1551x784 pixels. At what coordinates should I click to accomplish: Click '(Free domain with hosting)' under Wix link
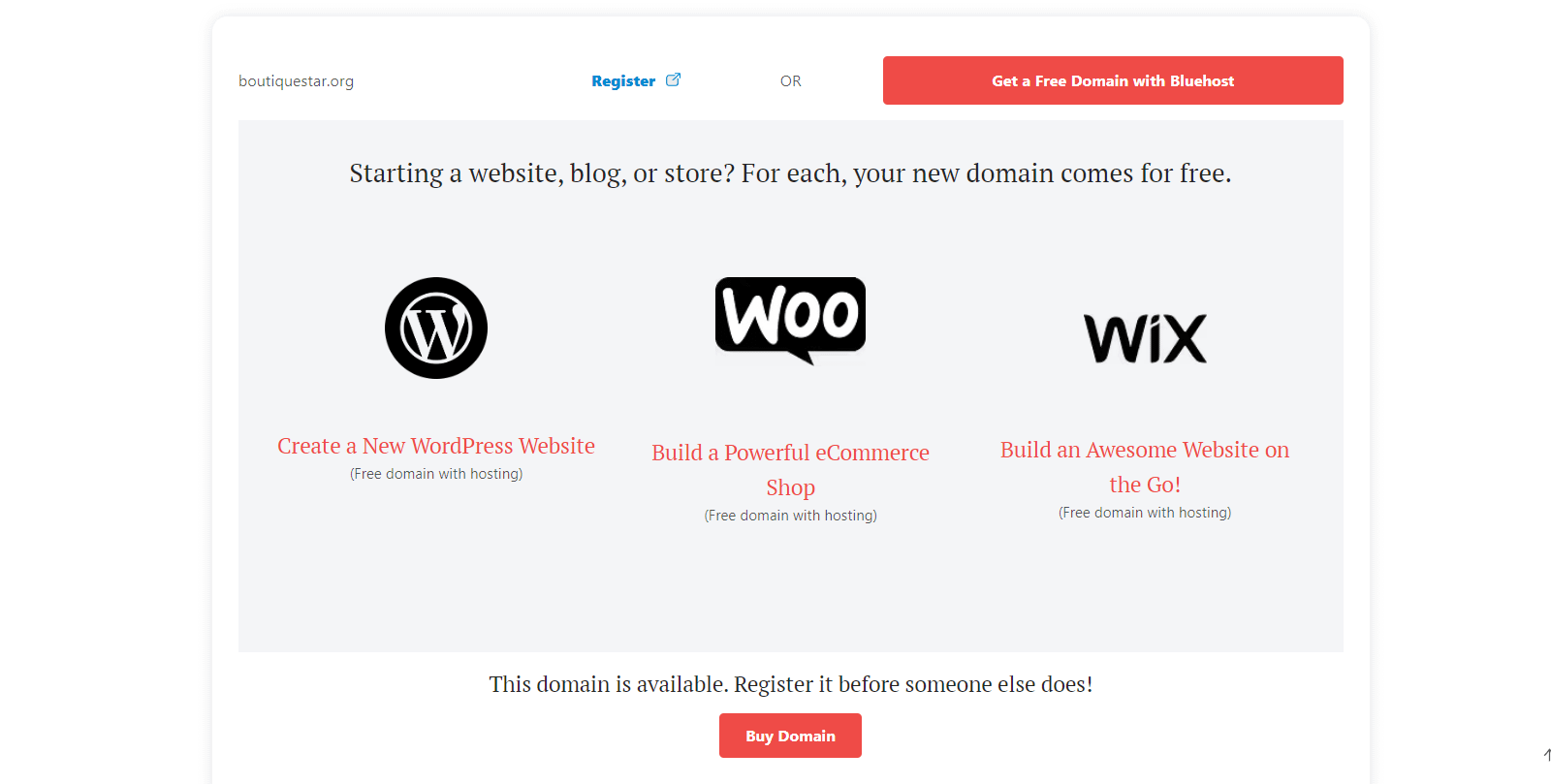[1145, 513]
